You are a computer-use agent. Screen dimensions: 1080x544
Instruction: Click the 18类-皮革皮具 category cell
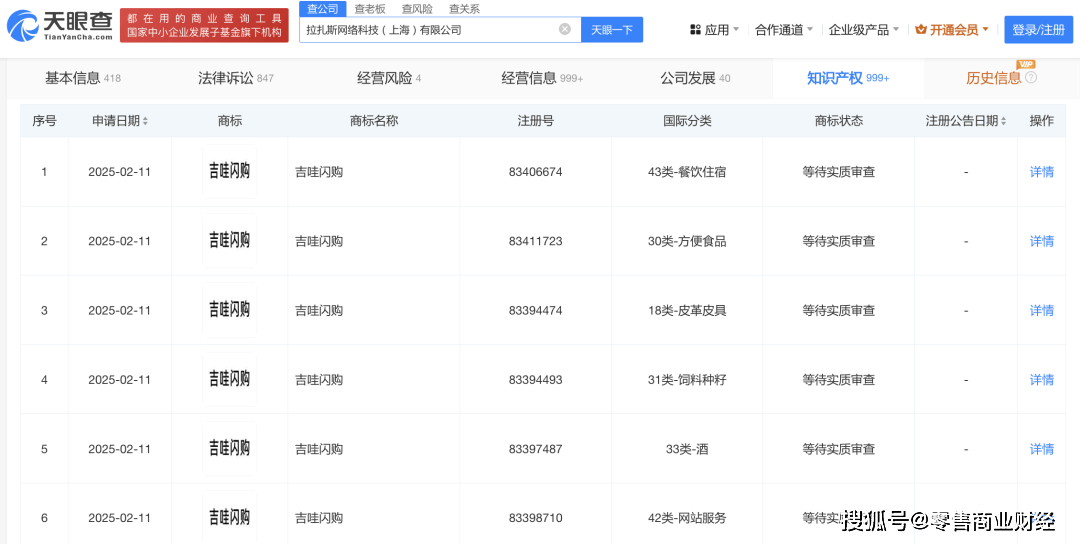coord(687,311)
